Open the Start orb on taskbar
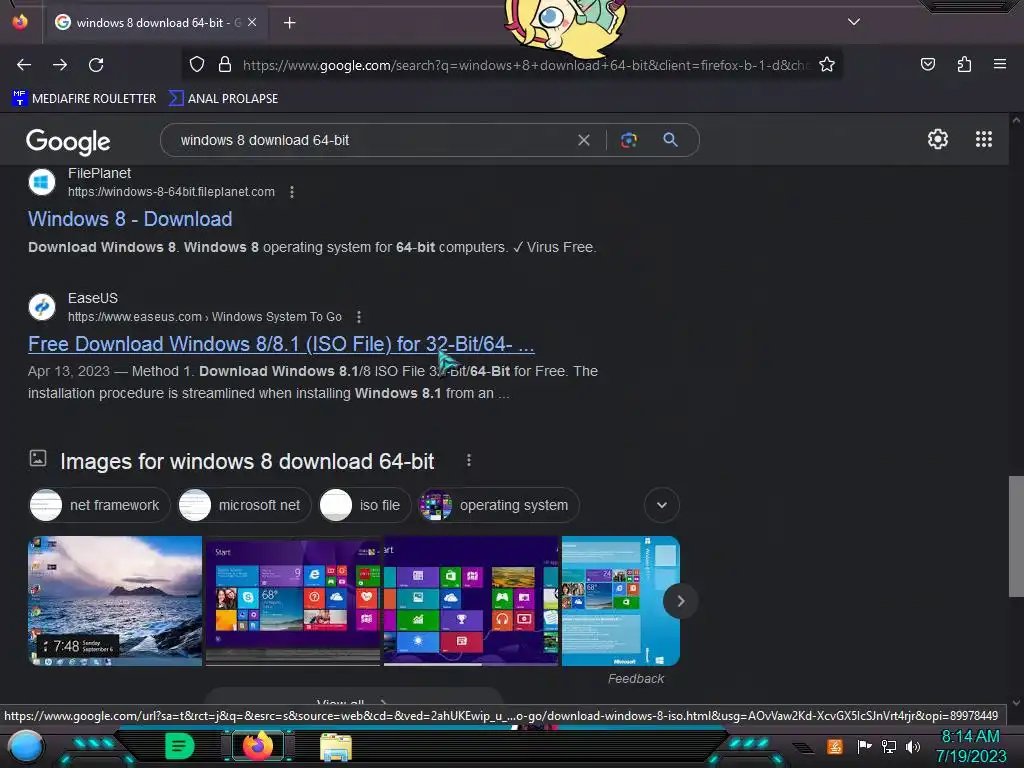The image size is (1024, 768). [x=26, y=746]
